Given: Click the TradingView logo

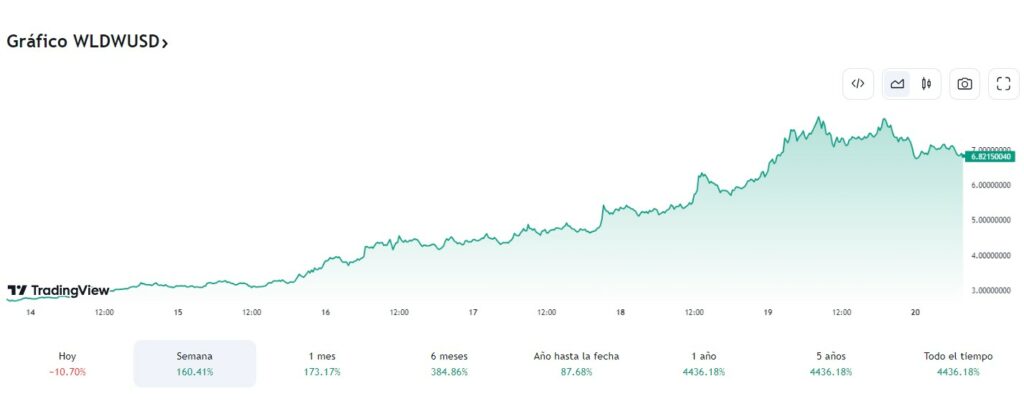Looking at the screenshot, I should 58,290.
